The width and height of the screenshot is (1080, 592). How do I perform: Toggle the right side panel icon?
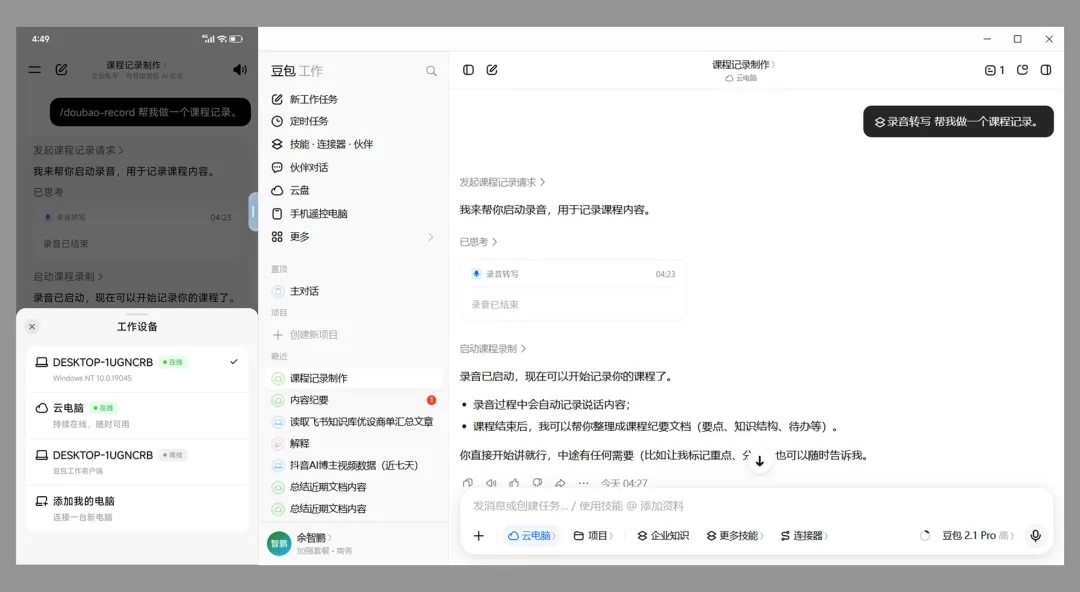click(x=1046, y=70)
